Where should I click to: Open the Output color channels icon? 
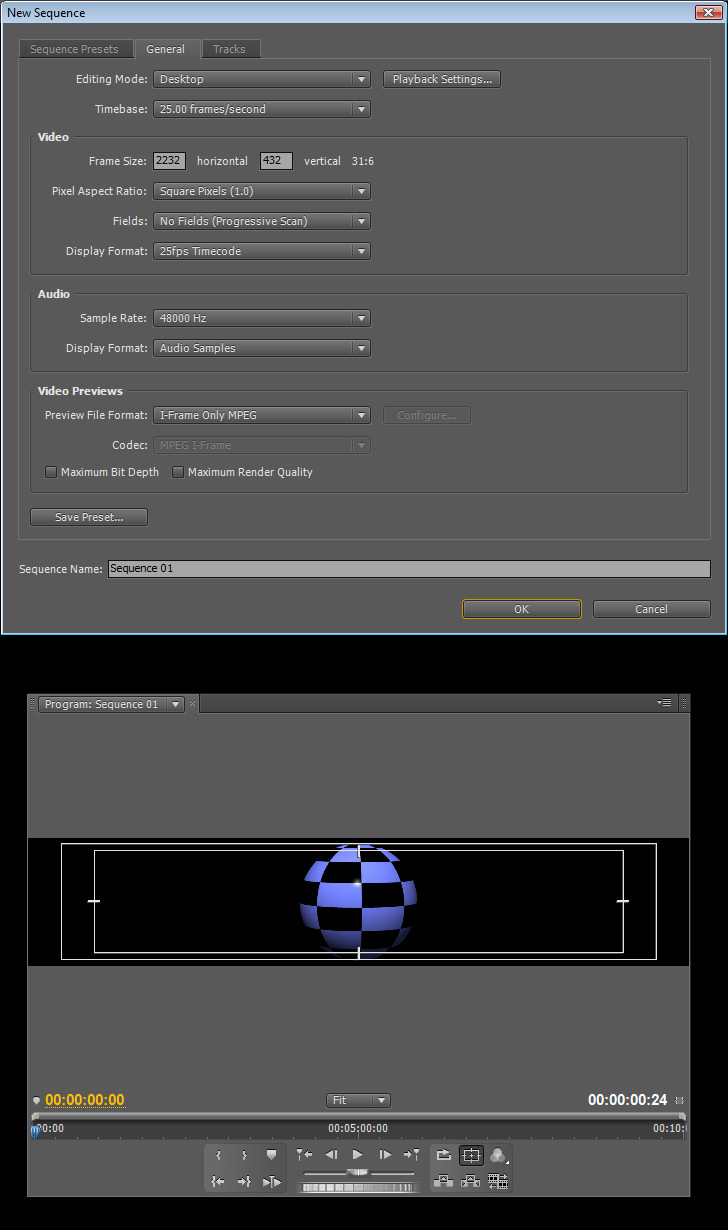[x=498, y=1155]
